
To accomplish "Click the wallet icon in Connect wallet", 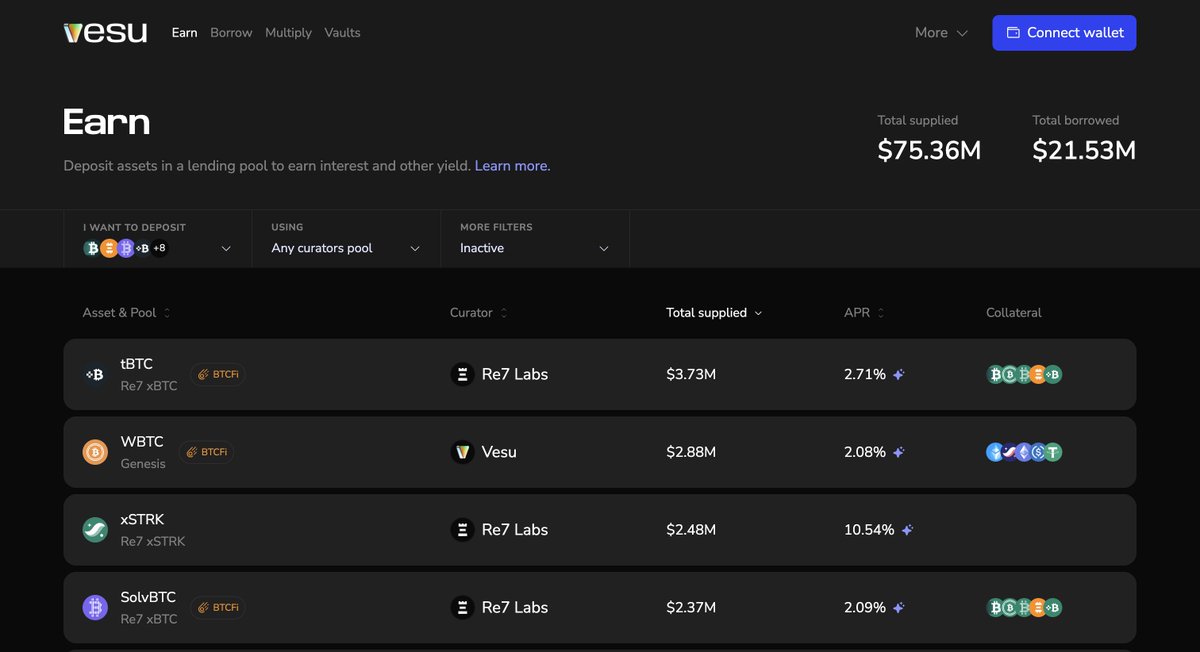I will [1013, 33].
